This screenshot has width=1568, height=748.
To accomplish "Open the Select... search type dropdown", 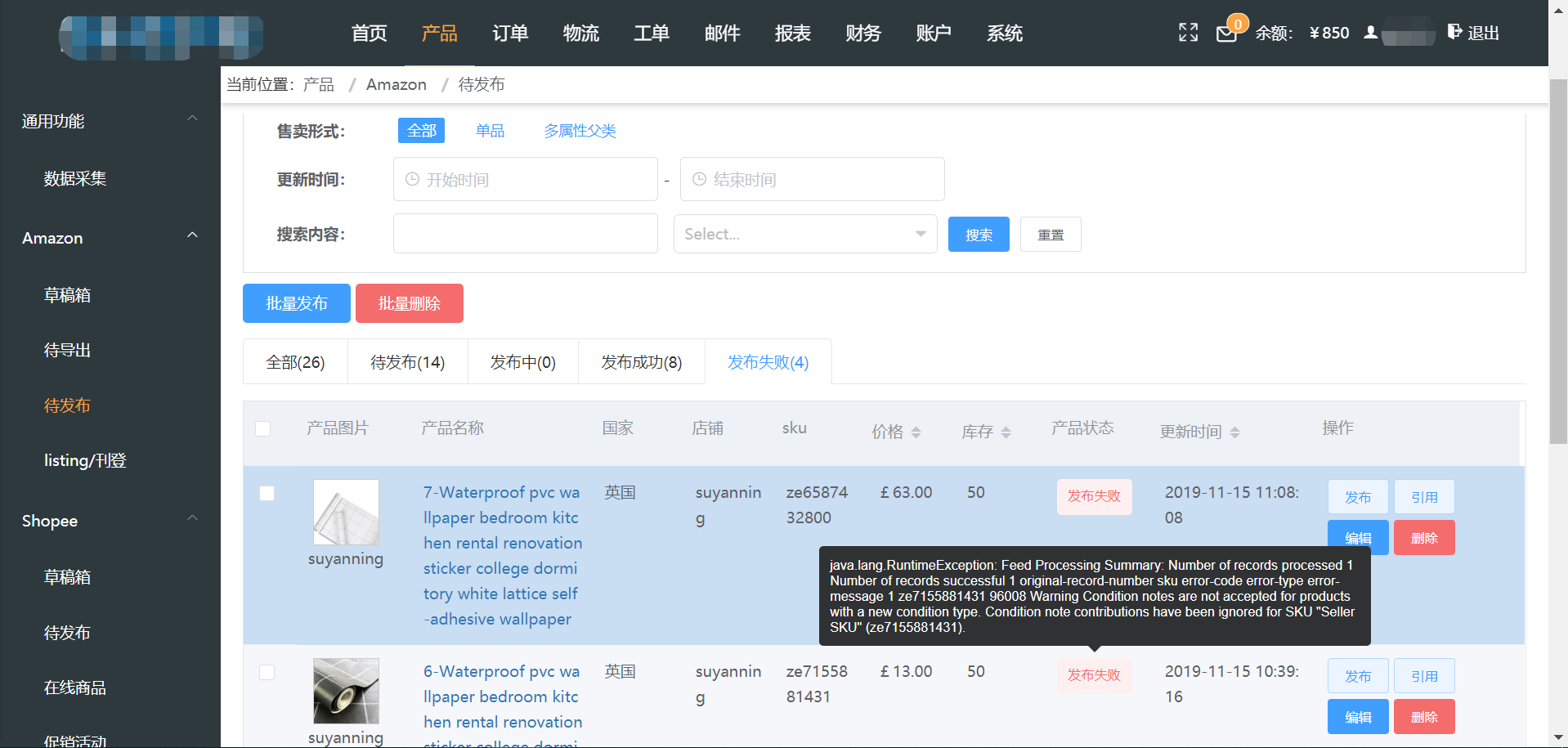I will [805, 234].
